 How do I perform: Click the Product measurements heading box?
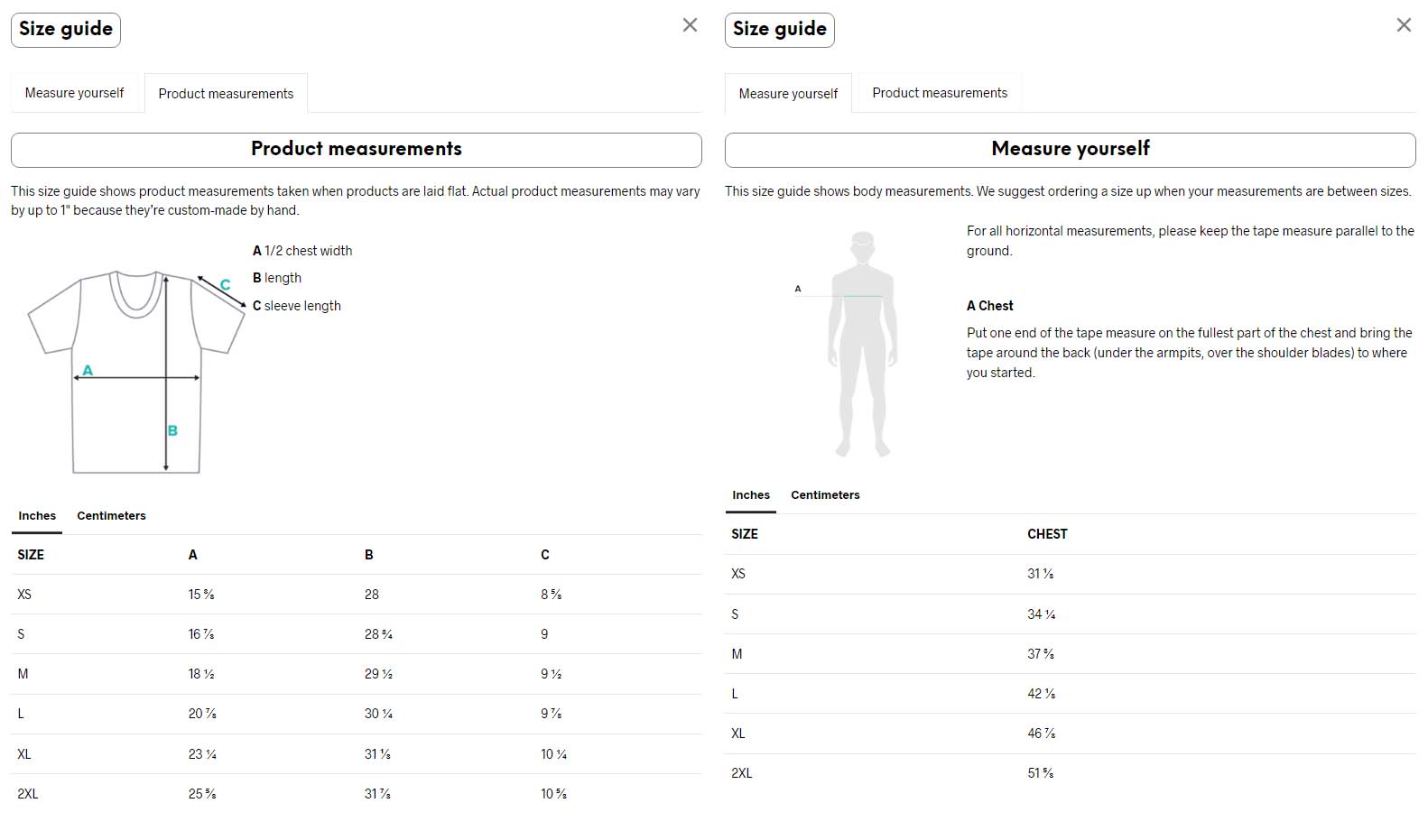click(357, 150)
